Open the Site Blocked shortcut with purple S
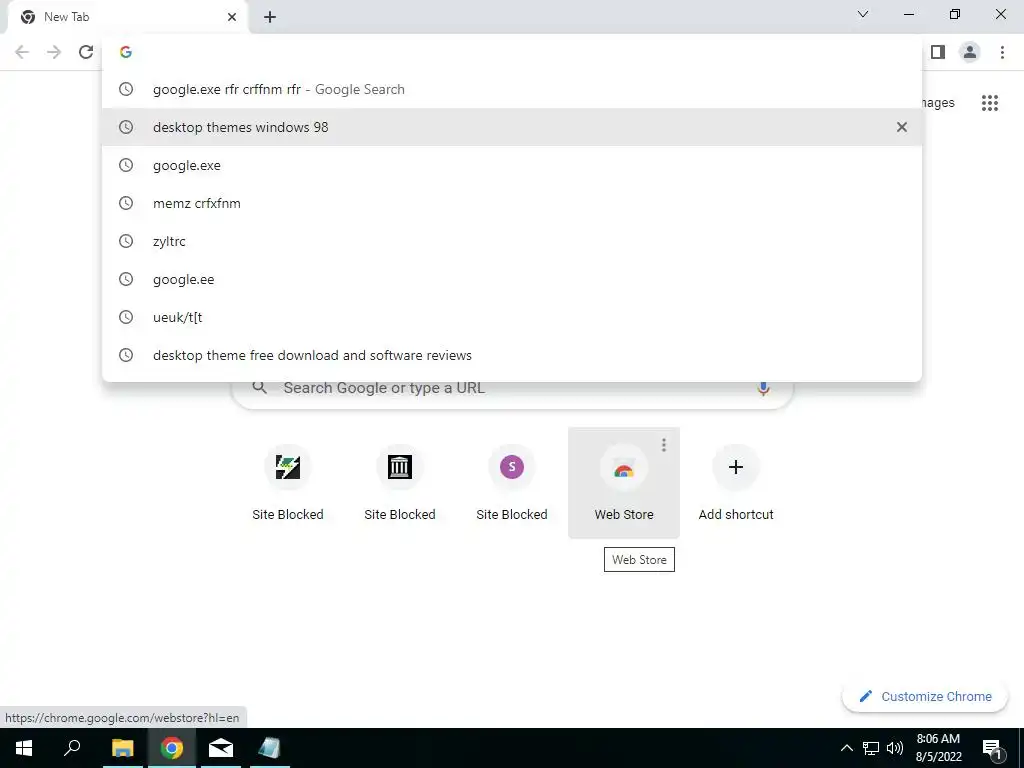 point(512,483)
